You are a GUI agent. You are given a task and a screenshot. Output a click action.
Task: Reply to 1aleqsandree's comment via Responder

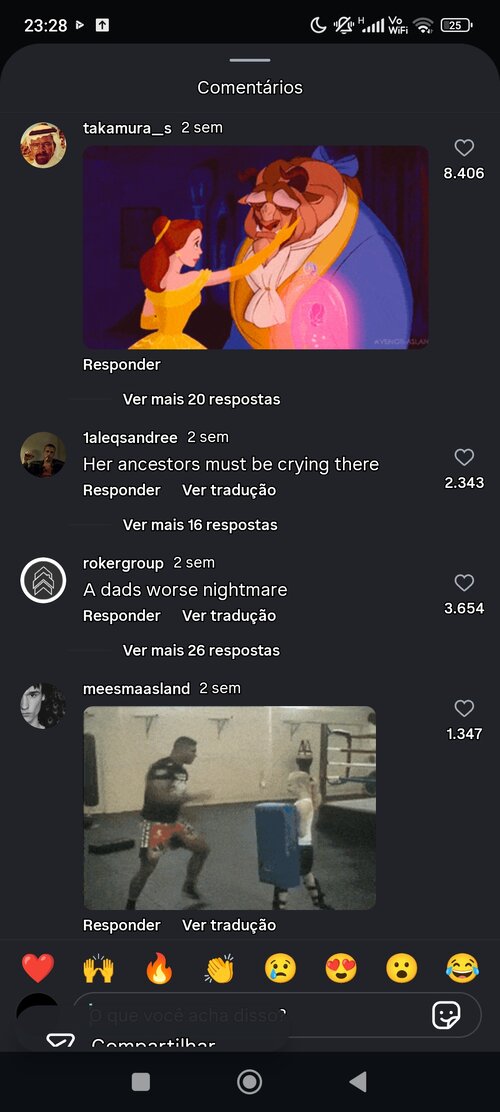click(x=122, y=490)
